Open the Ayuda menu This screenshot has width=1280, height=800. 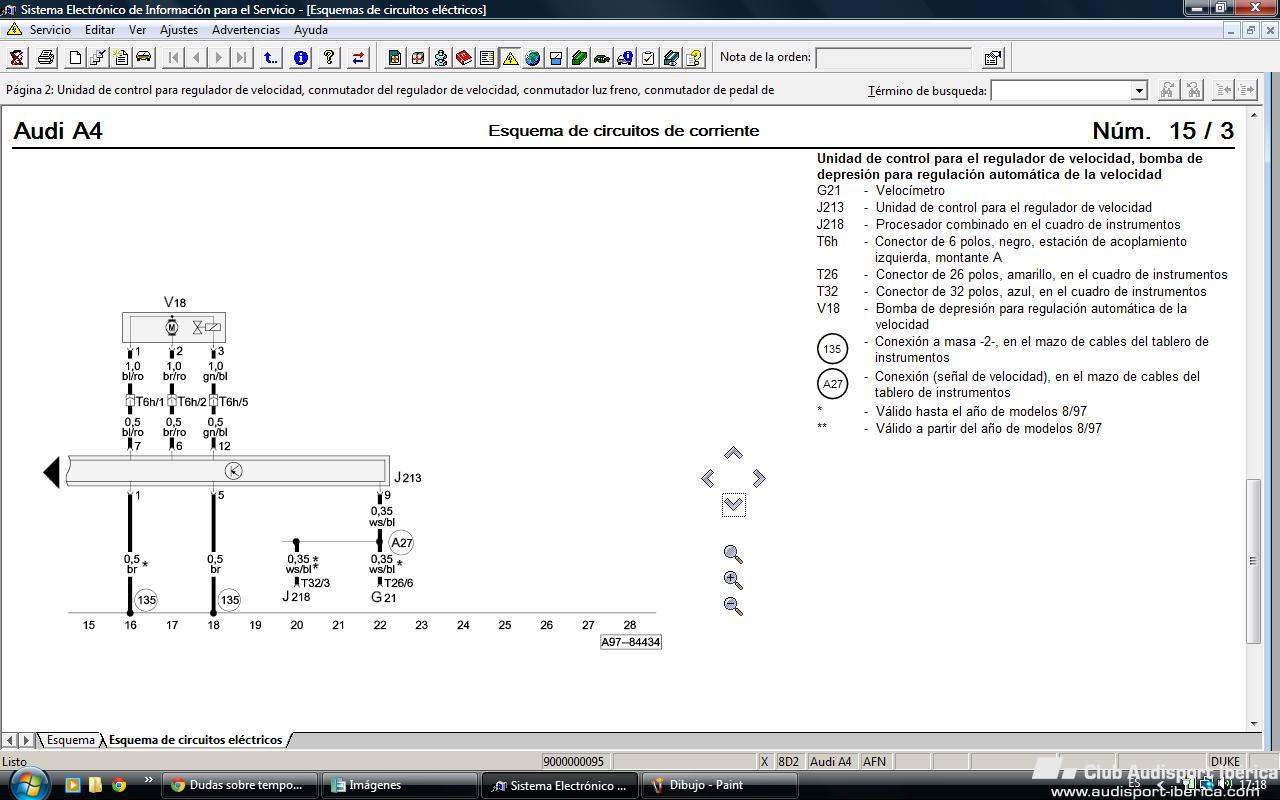[311, 30]
